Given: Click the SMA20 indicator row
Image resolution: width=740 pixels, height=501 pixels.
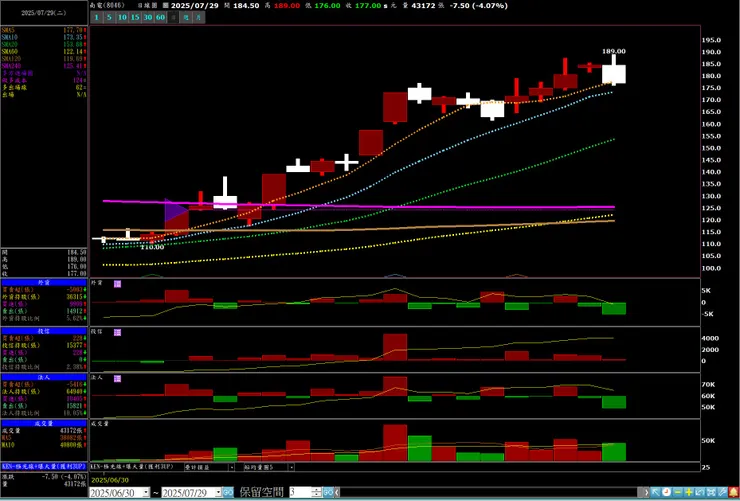Looking at the screenshot, I should [44, 44].
